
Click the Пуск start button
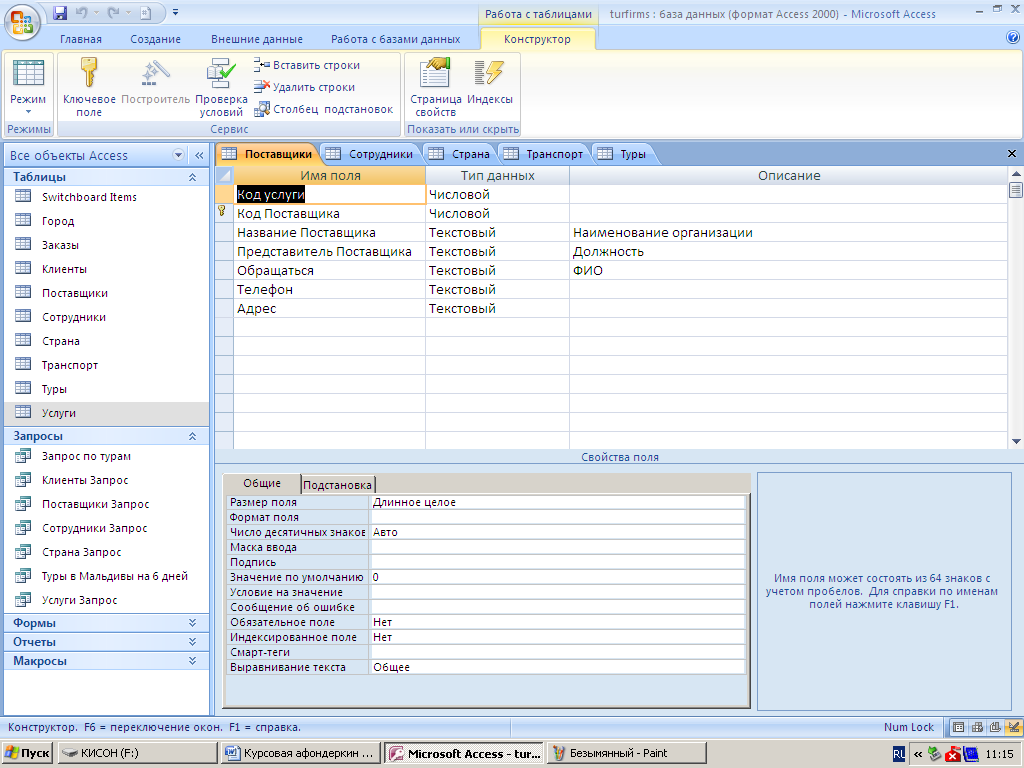pyautogui.click(x=28, y=753)
